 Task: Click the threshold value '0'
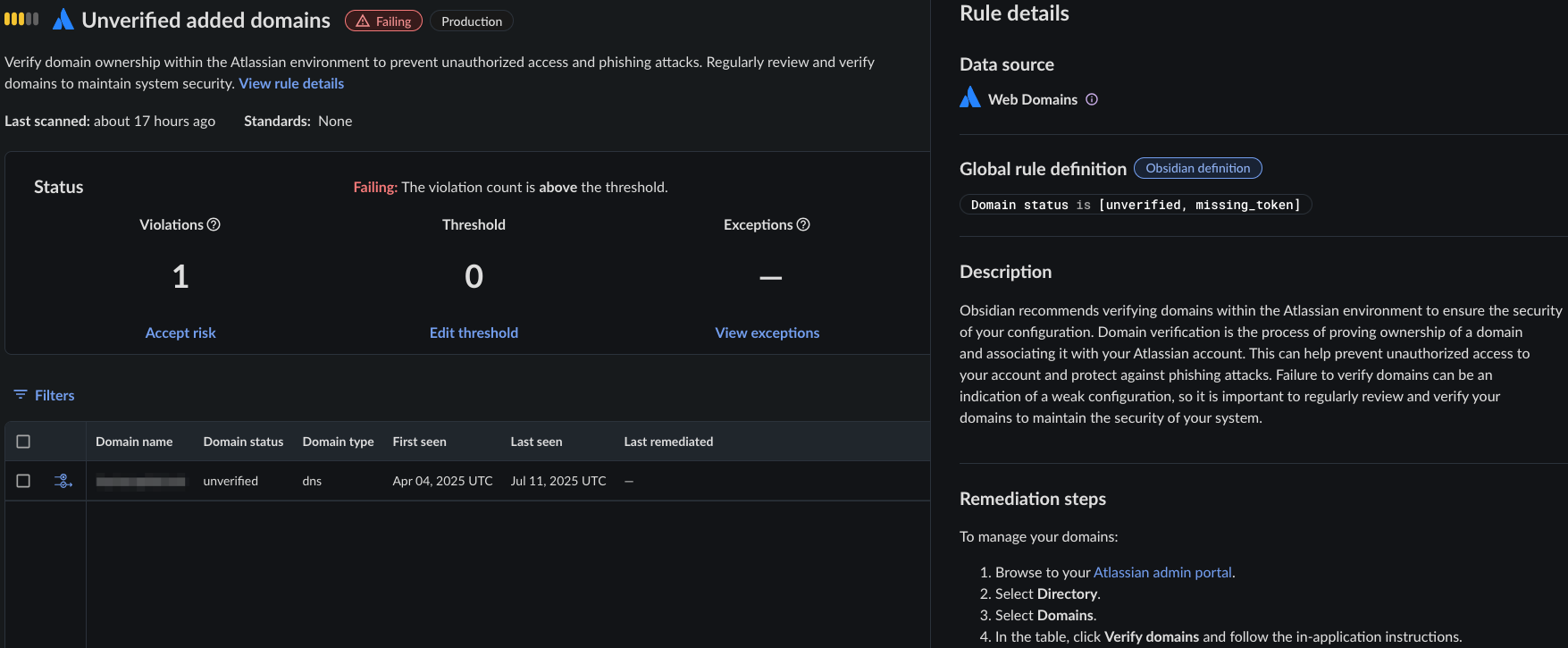[x=474, y=276]
